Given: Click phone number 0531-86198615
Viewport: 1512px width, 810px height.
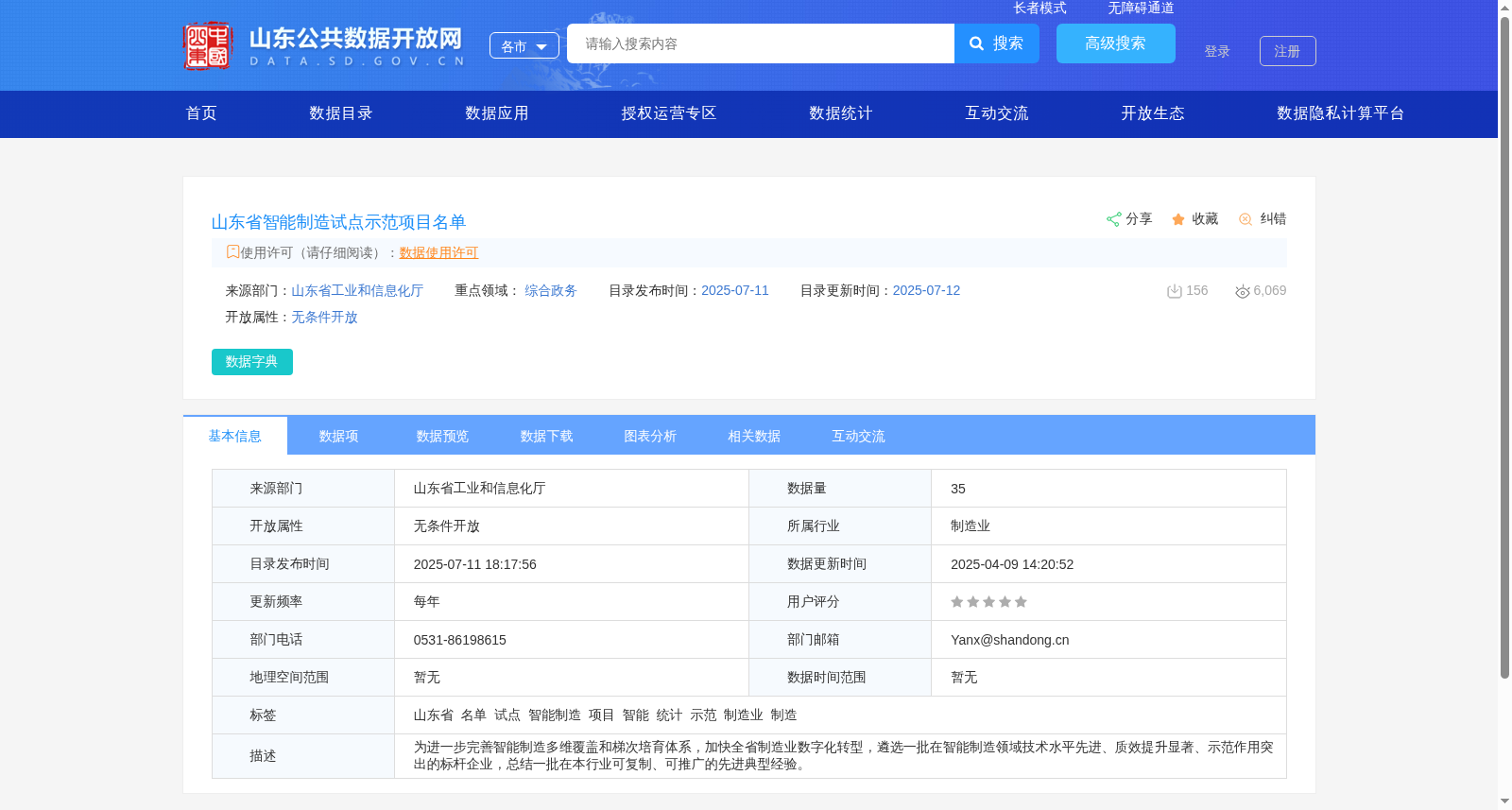Looking at the screenshot, I should point(460,640).
